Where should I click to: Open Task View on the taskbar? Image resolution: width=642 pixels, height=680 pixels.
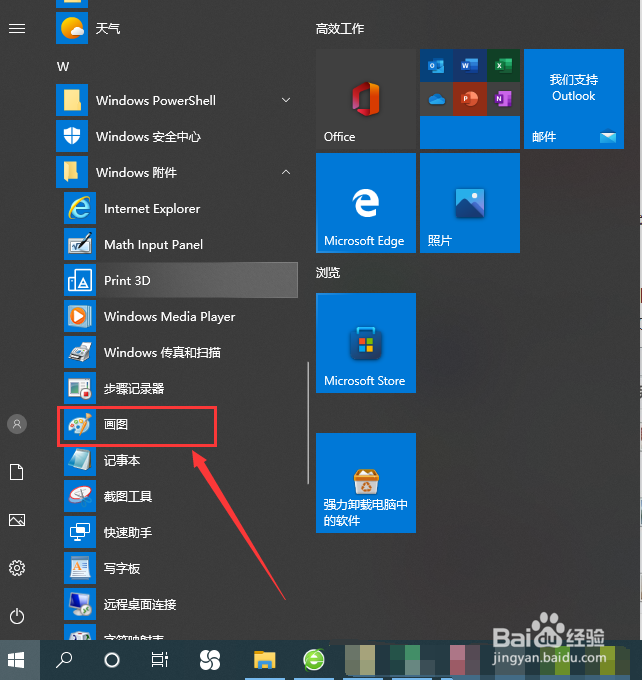(x=160, y=660)
